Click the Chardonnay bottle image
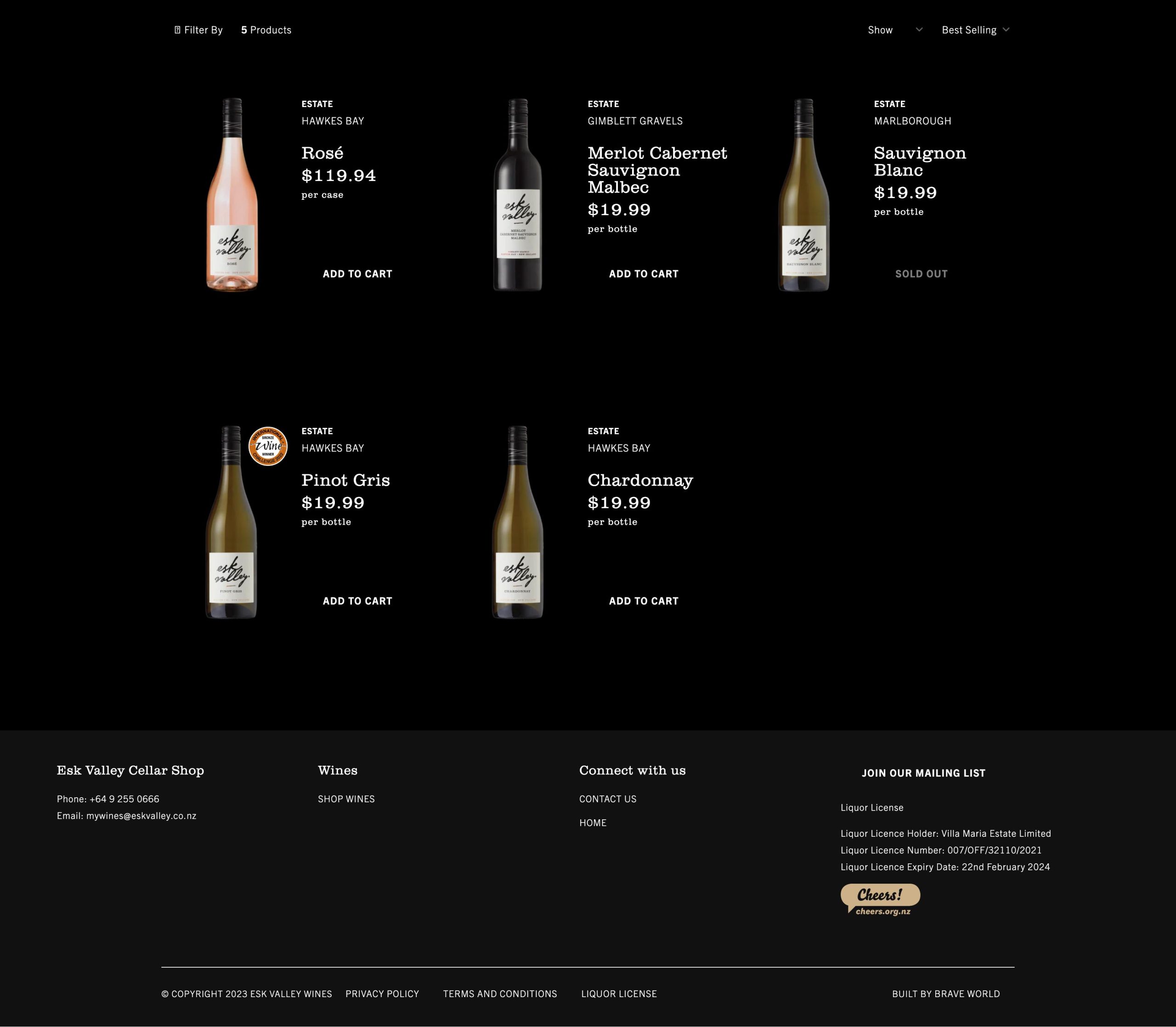 click(x=518, y=522)
